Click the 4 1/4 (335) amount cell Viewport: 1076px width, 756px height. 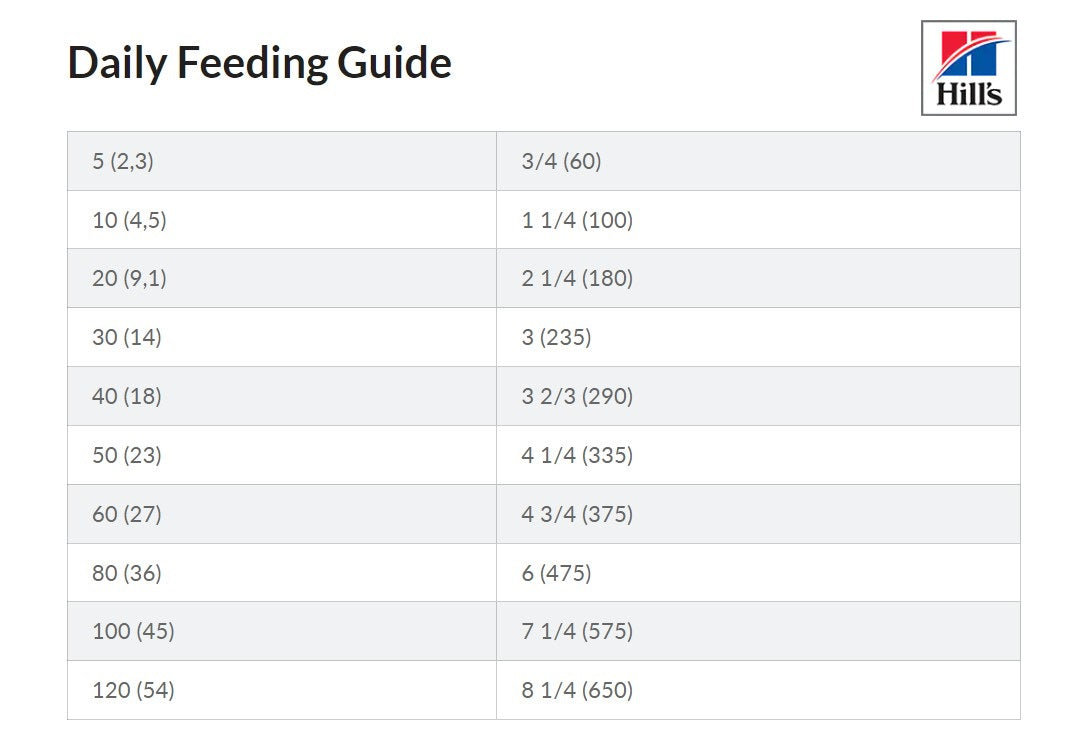pos(577,456)
